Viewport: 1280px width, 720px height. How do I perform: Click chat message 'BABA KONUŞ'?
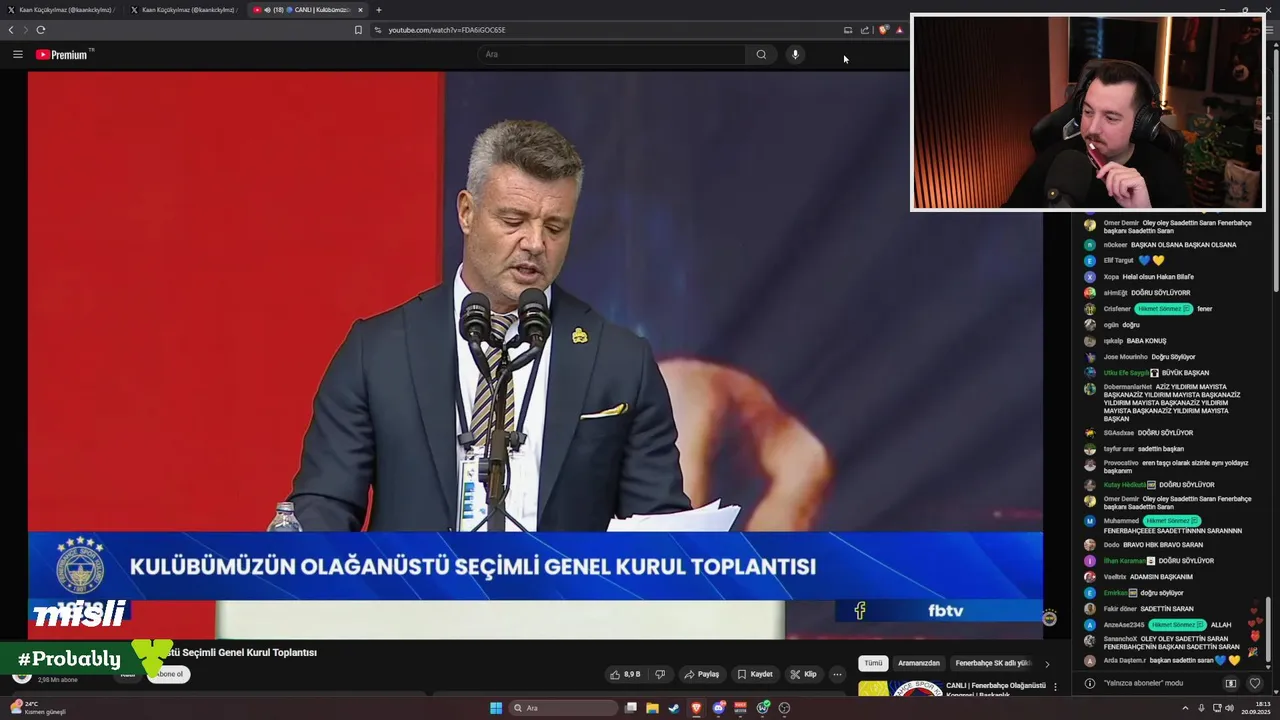click(x=1146, y=341)
